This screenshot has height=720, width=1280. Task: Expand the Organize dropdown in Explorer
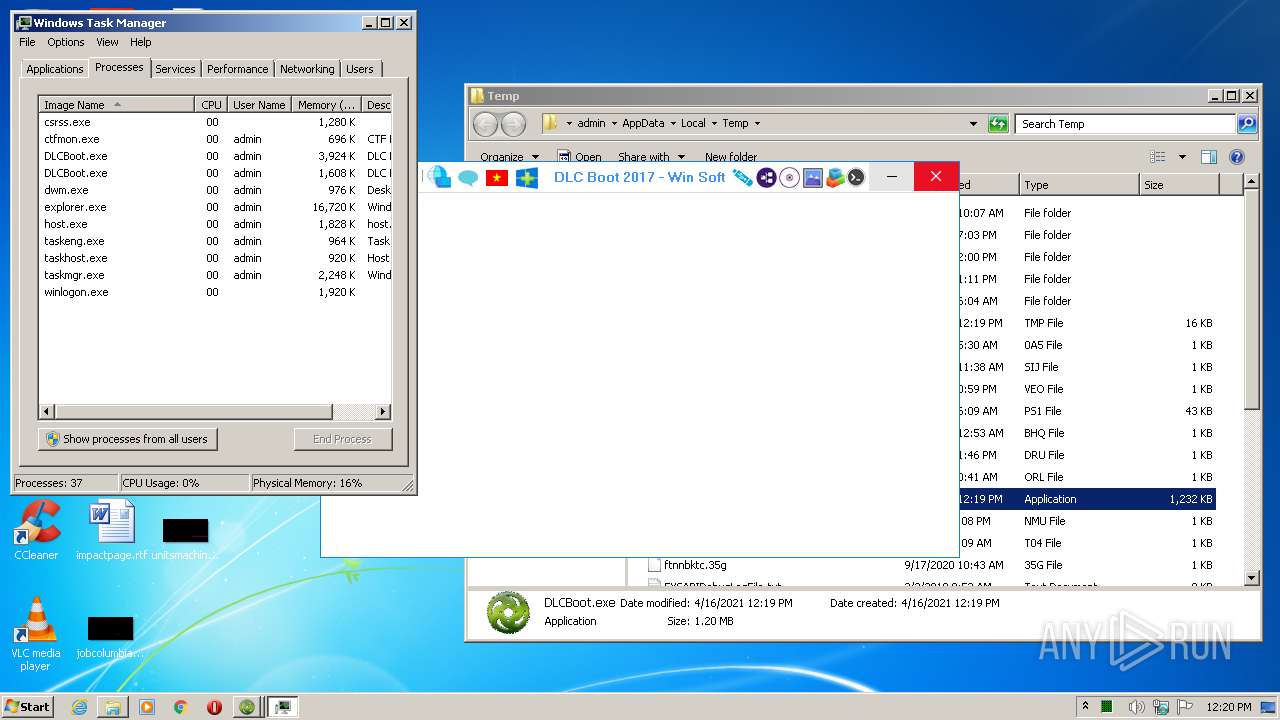pos(508,157)
